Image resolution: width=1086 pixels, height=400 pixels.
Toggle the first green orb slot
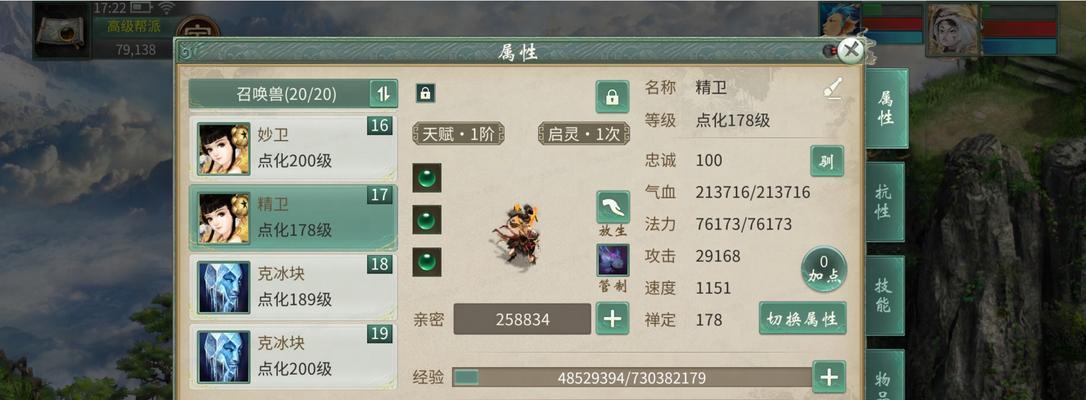[427, 178]
